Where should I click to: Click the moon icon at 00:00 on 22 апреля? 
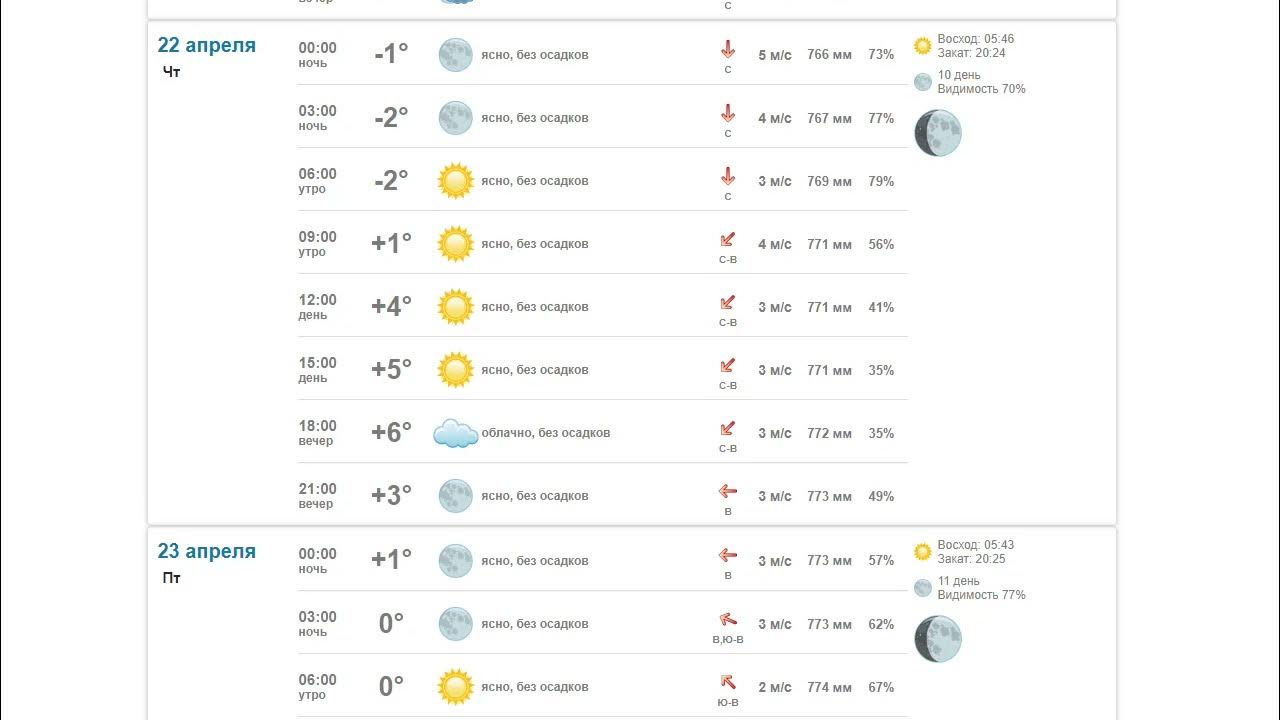pyautogui.click(x=455, y=54)
